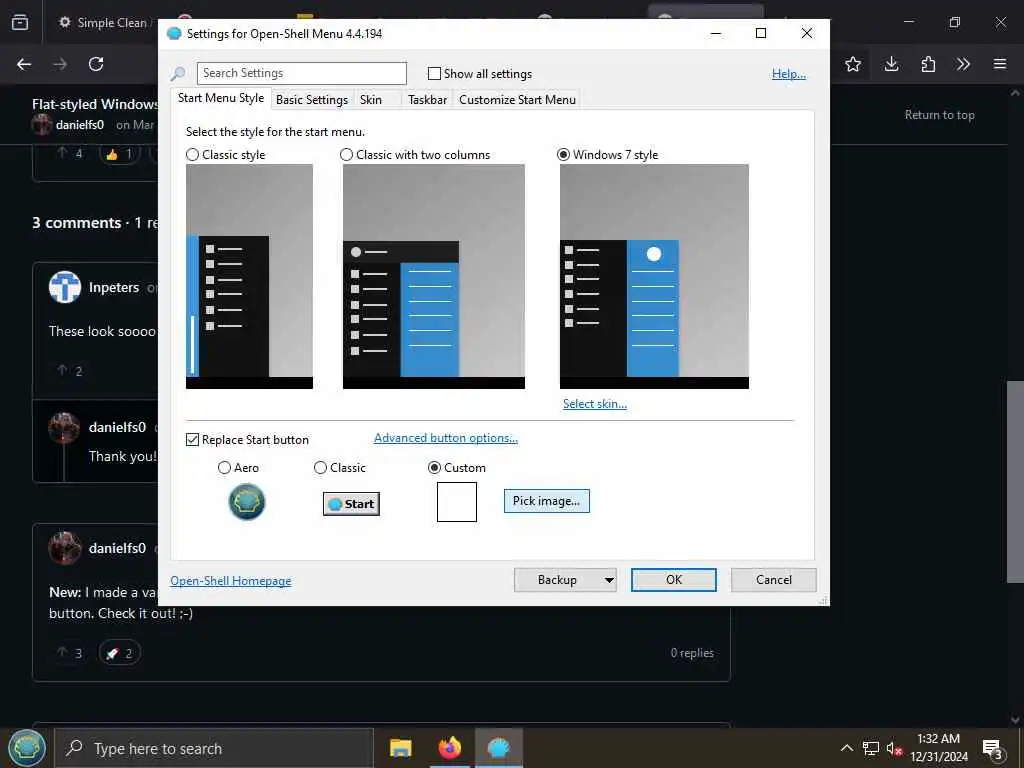Click the thumbs-up reaction on the post

pos(120,154)
